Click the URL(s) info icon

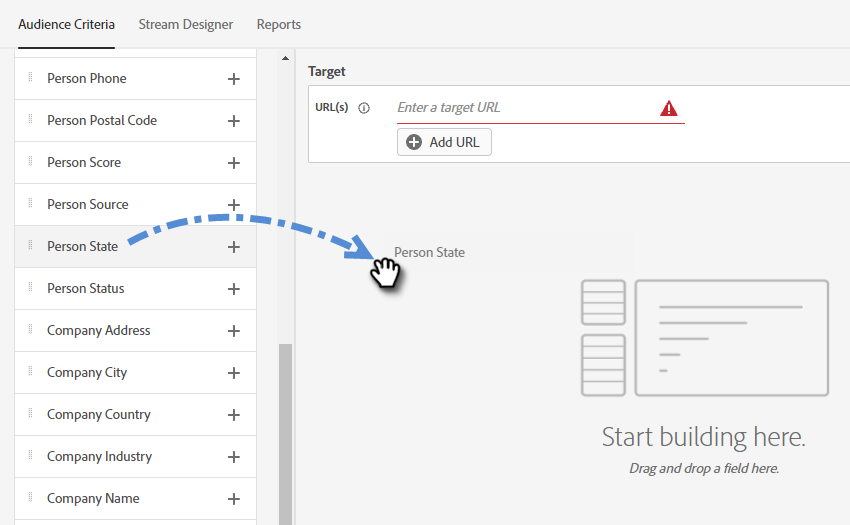point(364,108)
